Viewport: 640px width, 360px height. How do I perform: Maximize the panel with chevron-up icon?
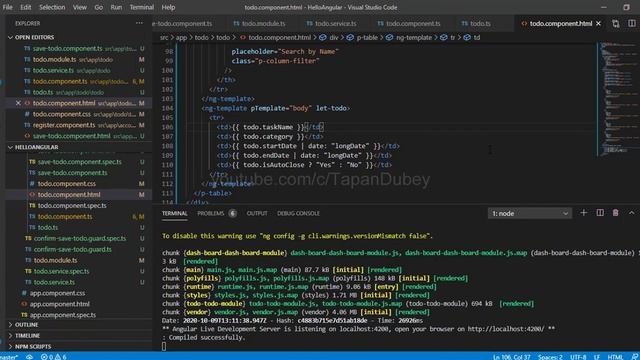click(x=631, y=213)
